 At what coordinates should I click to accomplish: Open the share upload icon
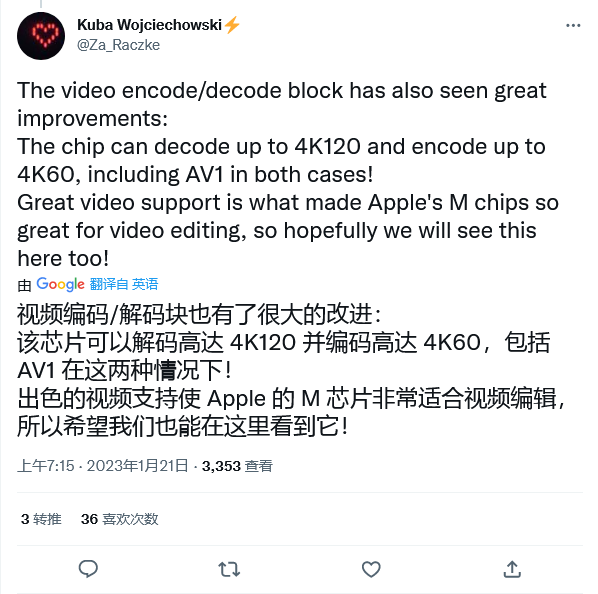[x=512, y=569]
